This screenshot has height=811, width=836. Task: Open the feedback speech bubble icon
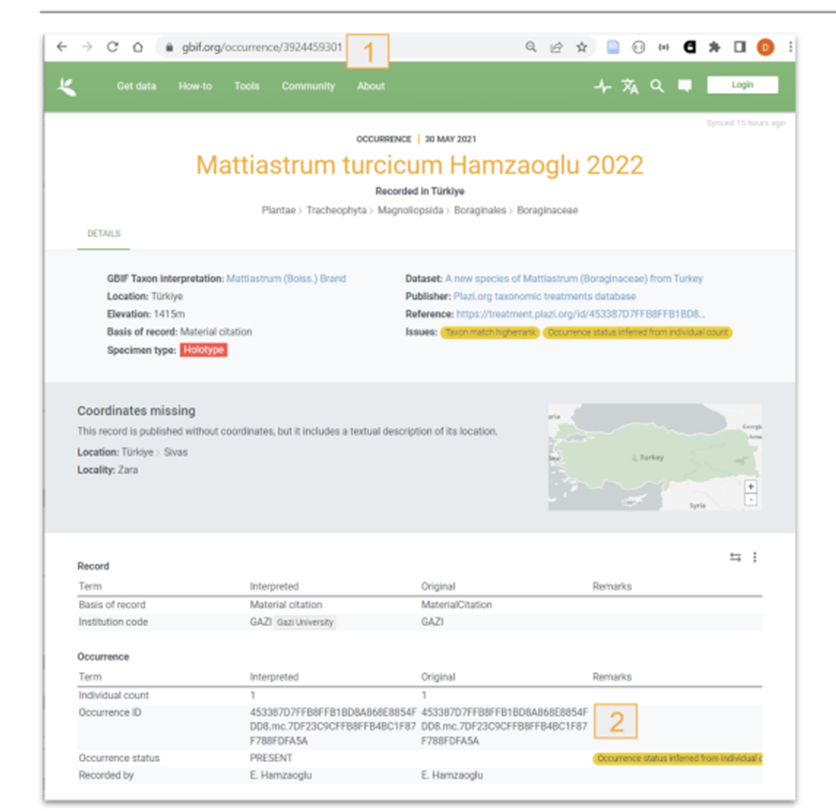685,86
